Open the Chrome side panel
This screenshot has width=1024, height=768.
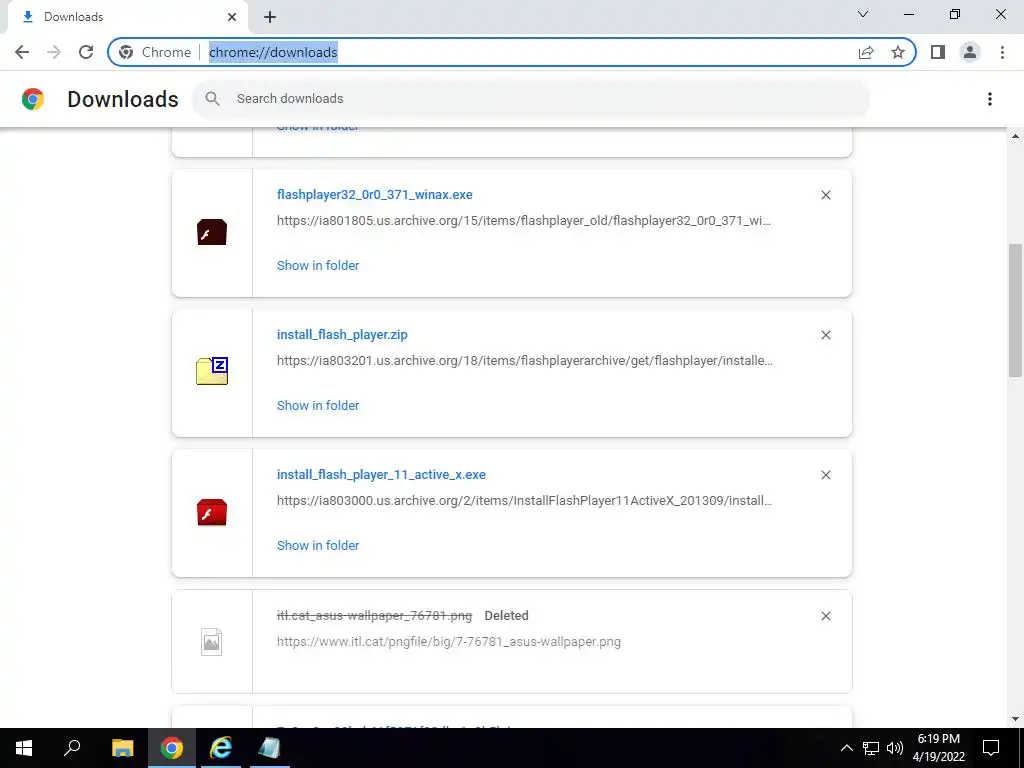938,52
